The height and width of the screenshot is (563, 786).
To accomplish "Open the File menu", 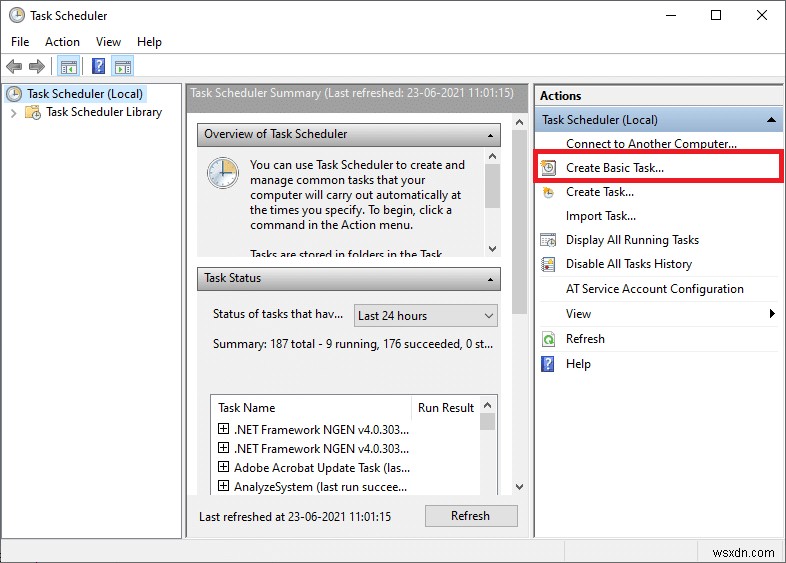I will coord(20,42).
